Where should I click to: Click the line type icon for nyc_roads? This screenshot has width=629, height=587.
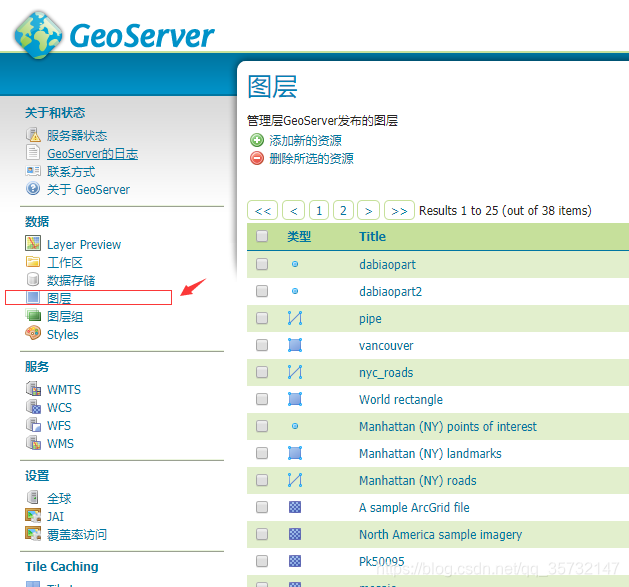(x=295, y=372)
